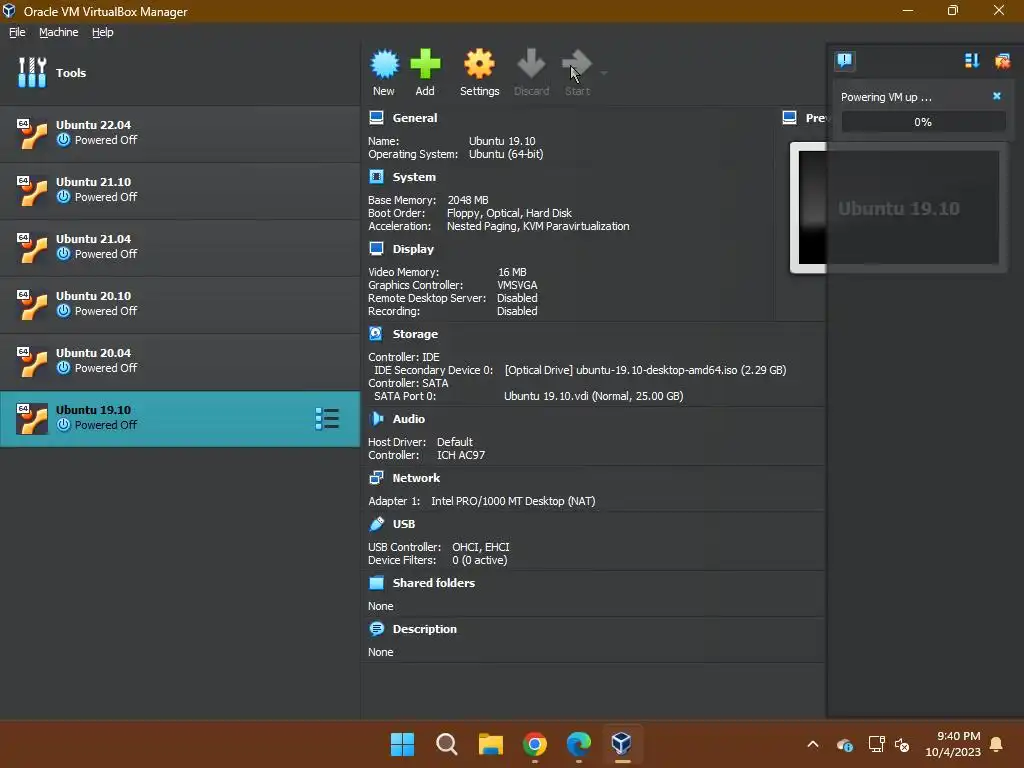Click the Display section header

point(413,249)
